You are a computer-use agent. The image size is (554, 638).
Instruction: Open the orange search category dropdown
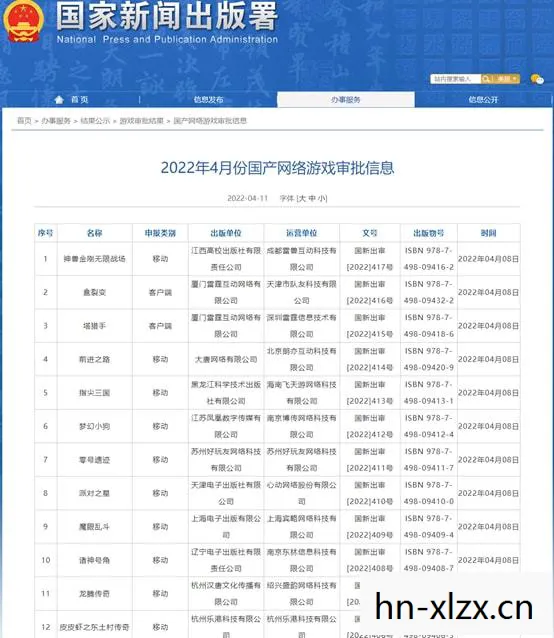tap(506, 79)
